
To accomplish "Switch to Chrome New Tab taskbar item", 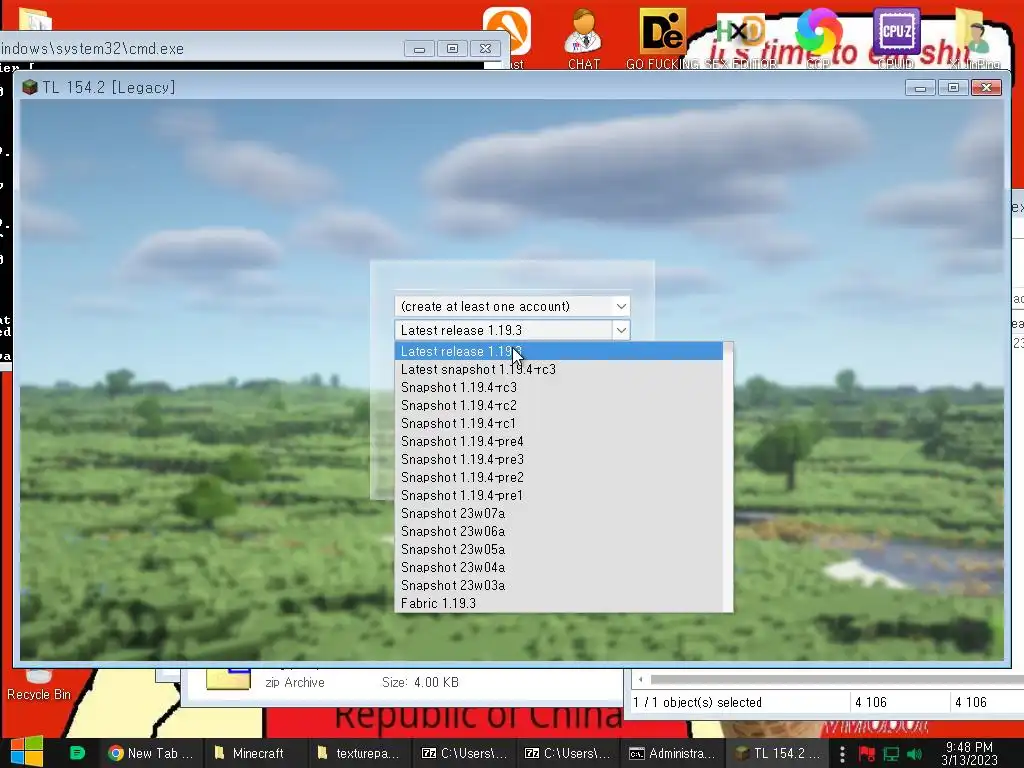I will point(150,753).
